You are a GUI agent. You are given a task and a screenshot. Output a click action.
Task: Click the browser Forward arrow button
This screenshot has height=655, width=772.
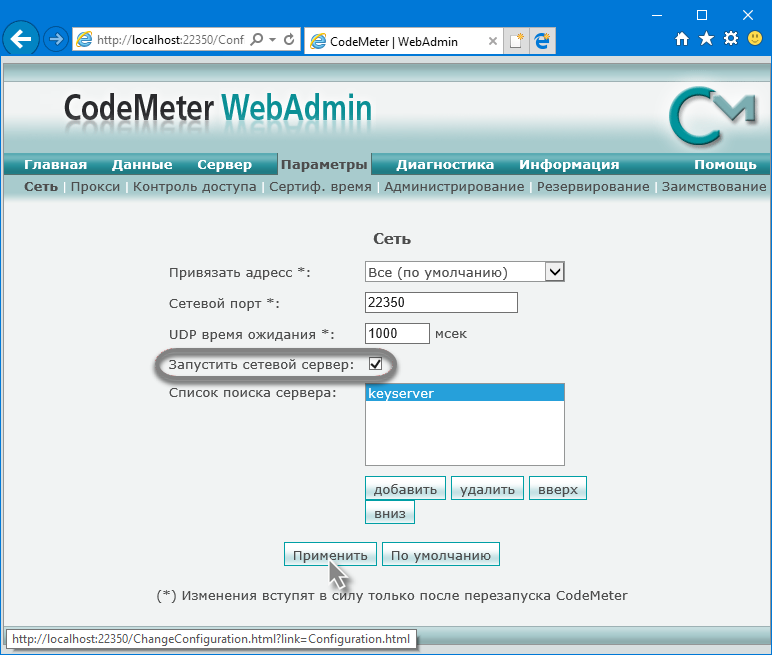(56, 39)
